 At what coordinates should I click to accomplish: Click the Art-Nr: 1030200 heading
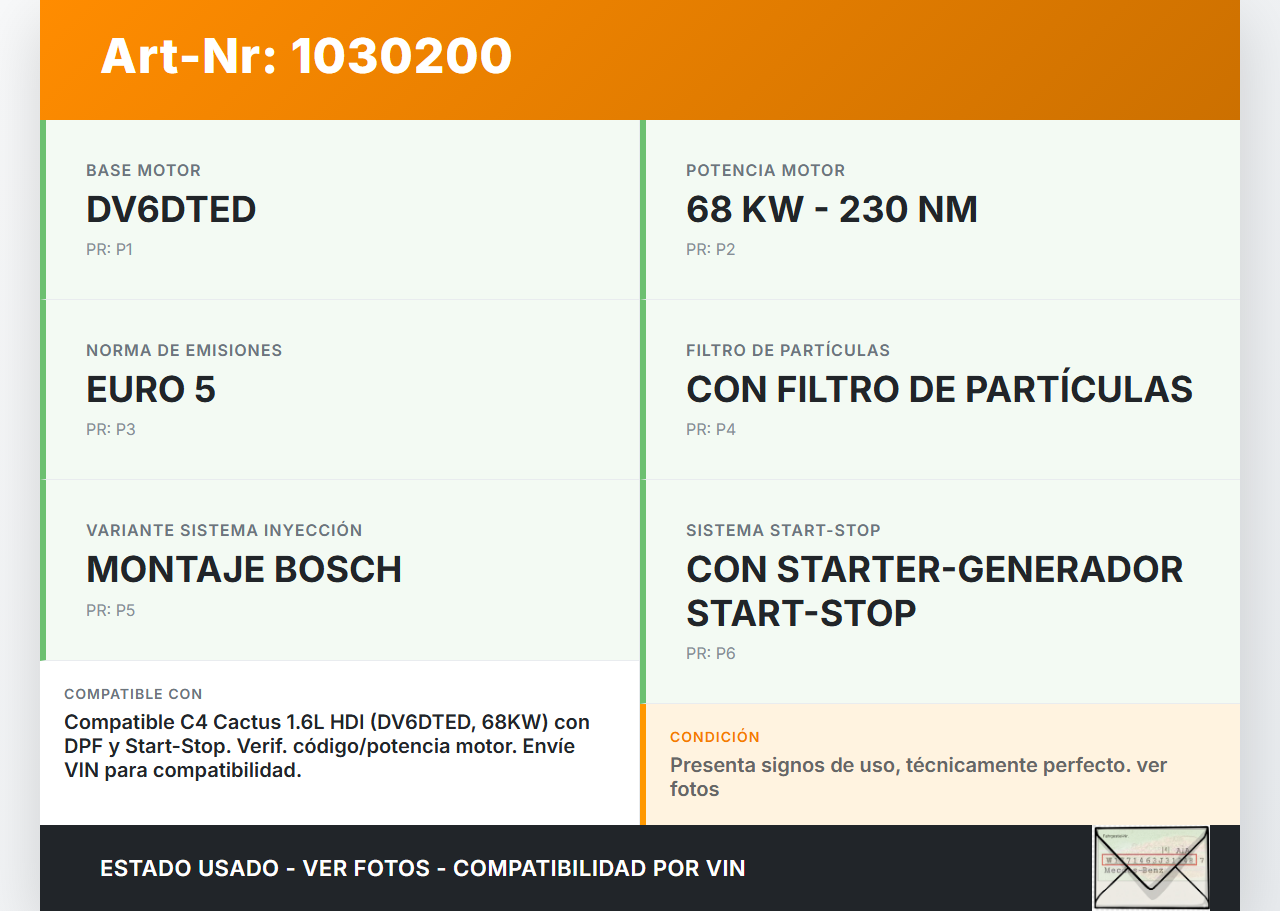(x=306, y=56)
